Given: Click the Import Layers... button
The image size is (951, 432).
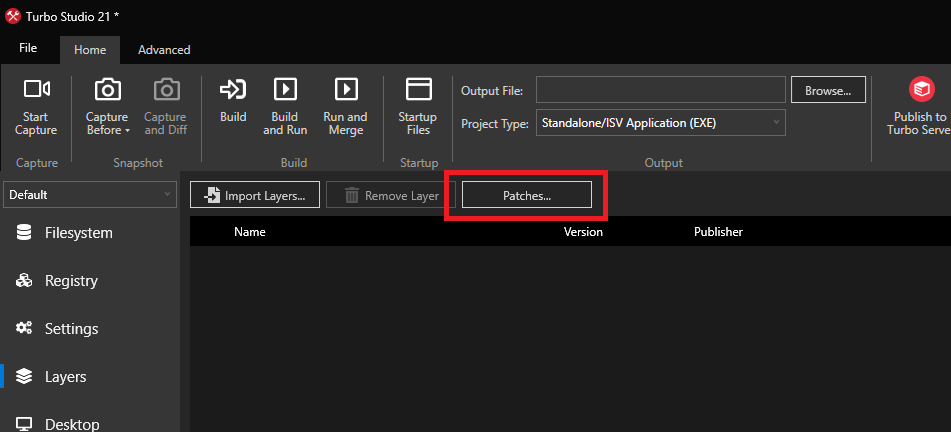Looking at the screenshot, I should (255, 195).
